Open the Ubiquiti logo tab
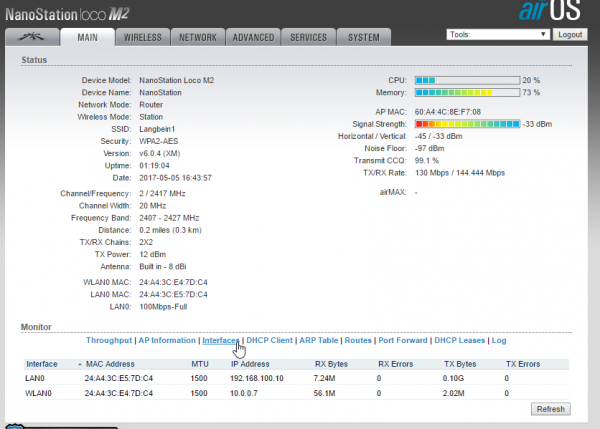Image resolution: width=600 pixels, height=429 pixels. click(31, 37)
